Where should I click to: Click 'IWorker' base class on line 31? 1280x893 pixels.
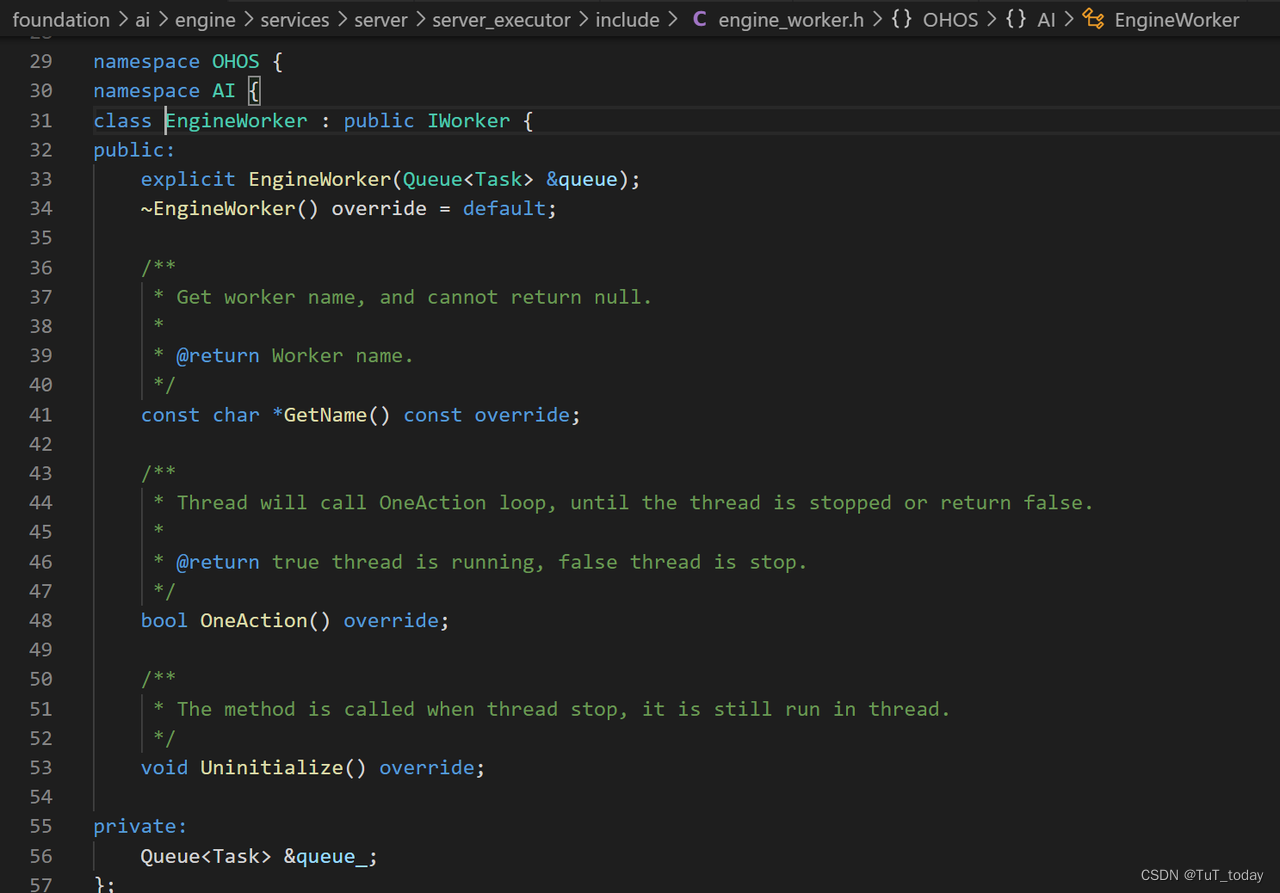[x=469, y=120]
